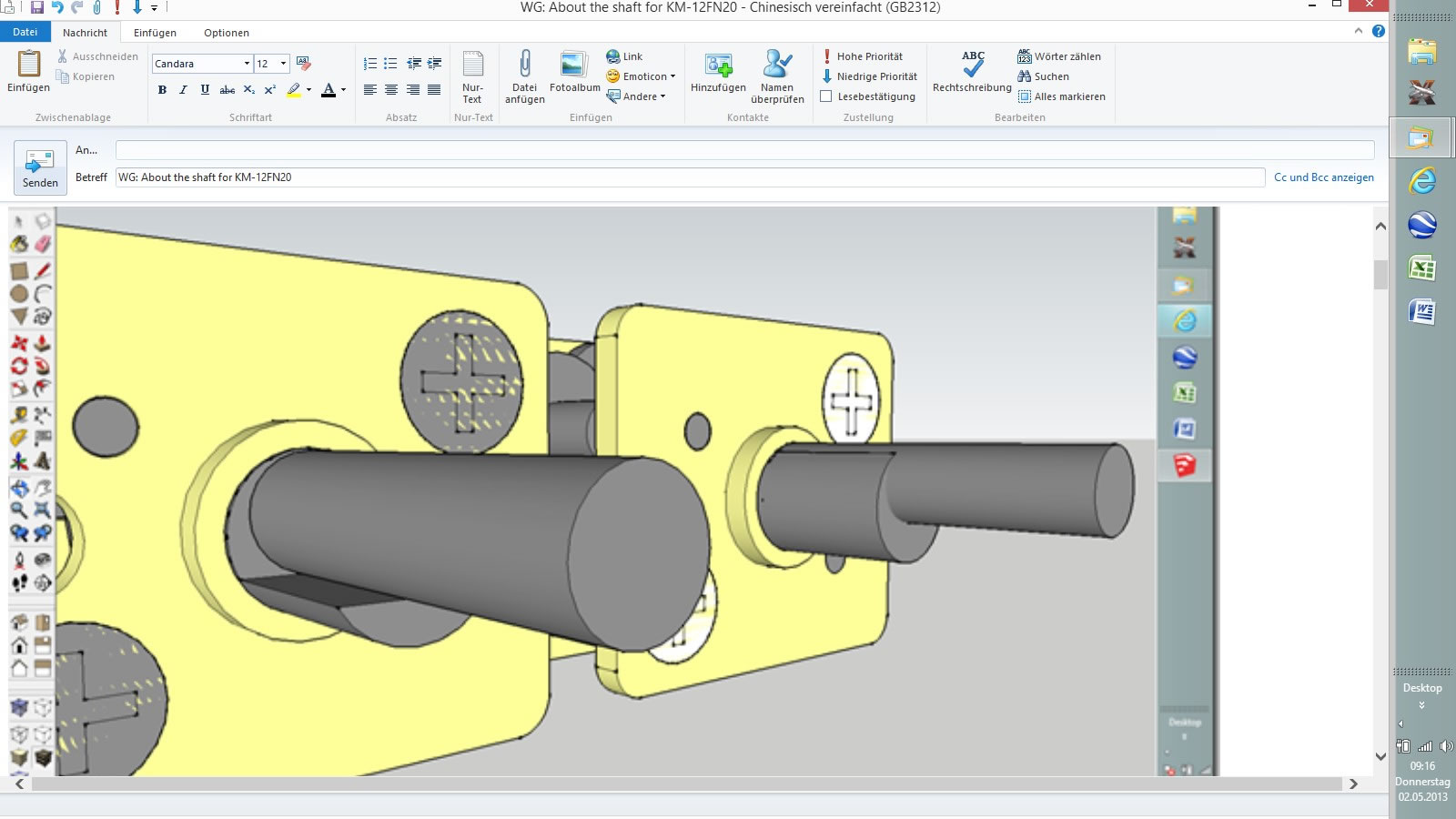1456x819 pixels.
Task: Open the Fotoalbum insert option
Action: (574, 73)
